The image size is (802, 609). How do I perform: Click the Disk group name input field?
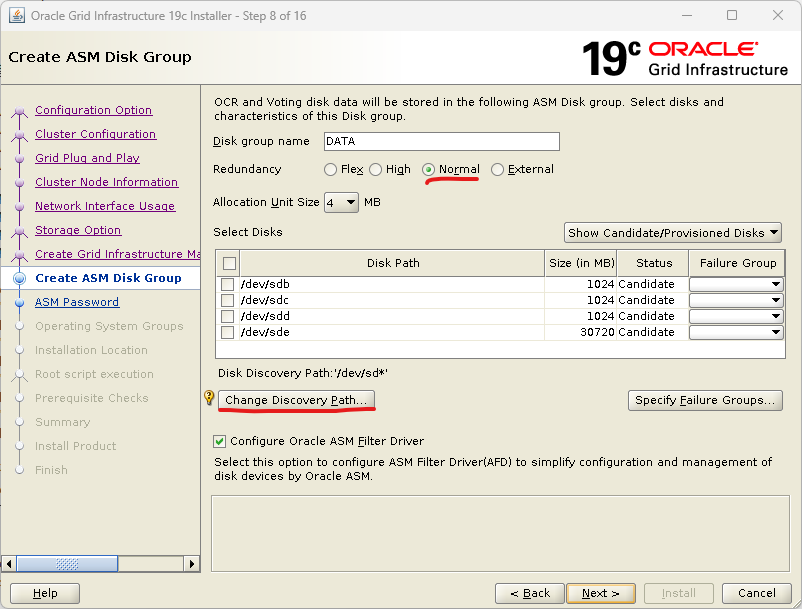tap(442, 142)
